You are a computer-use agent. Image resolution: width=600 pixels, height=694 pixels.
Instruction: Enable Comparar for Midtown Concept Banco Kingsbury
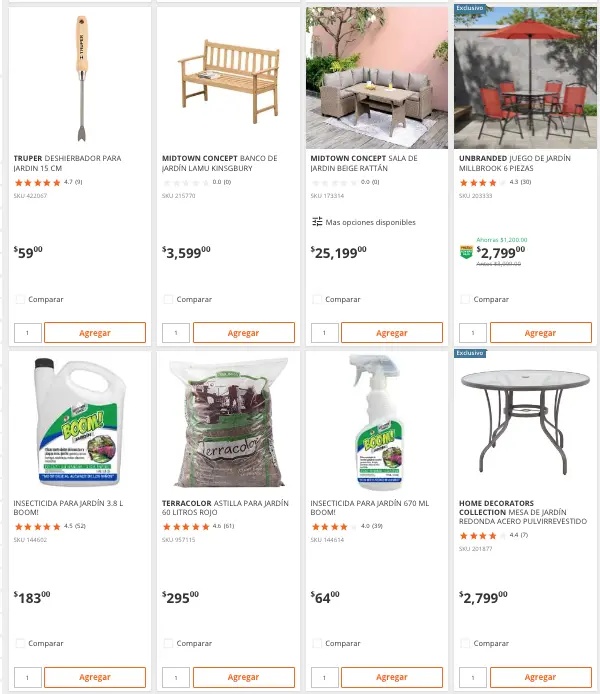tap(168, 299)
